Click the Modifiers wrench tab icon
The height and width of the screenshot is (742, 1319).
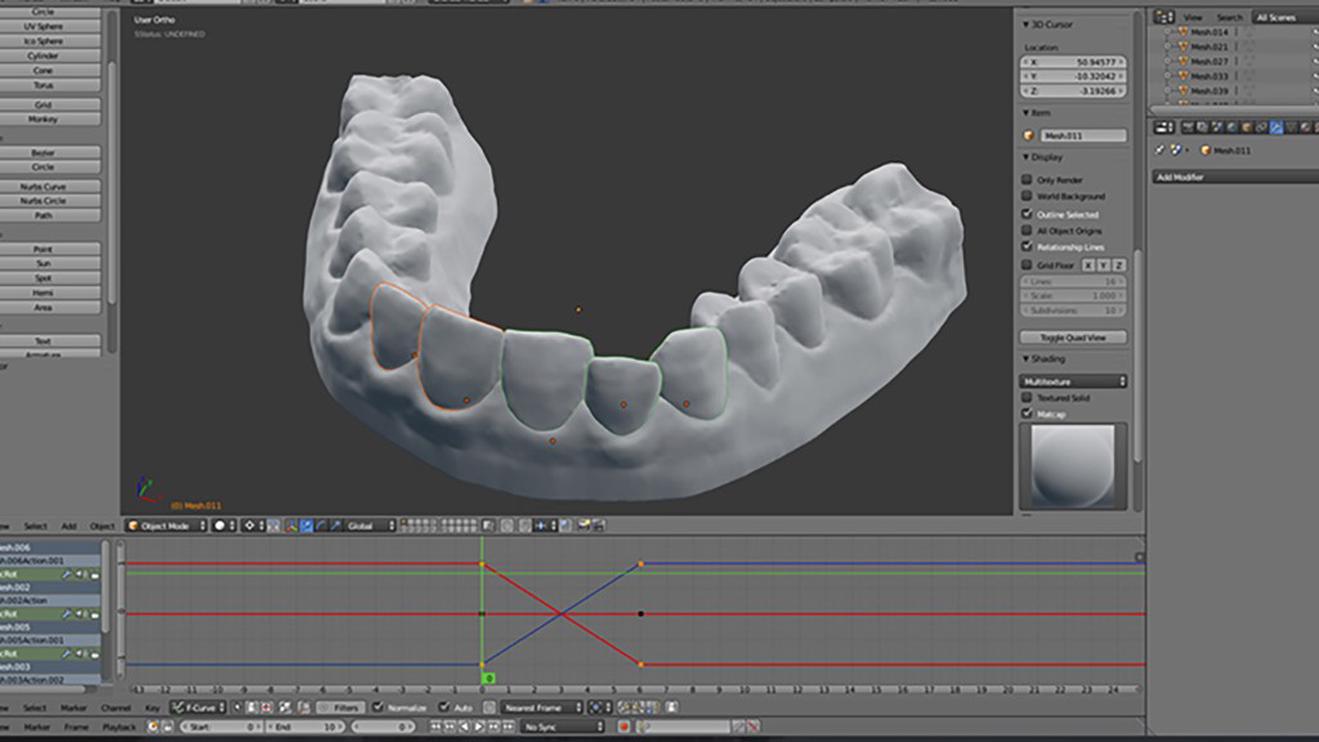pos(1276,128)
